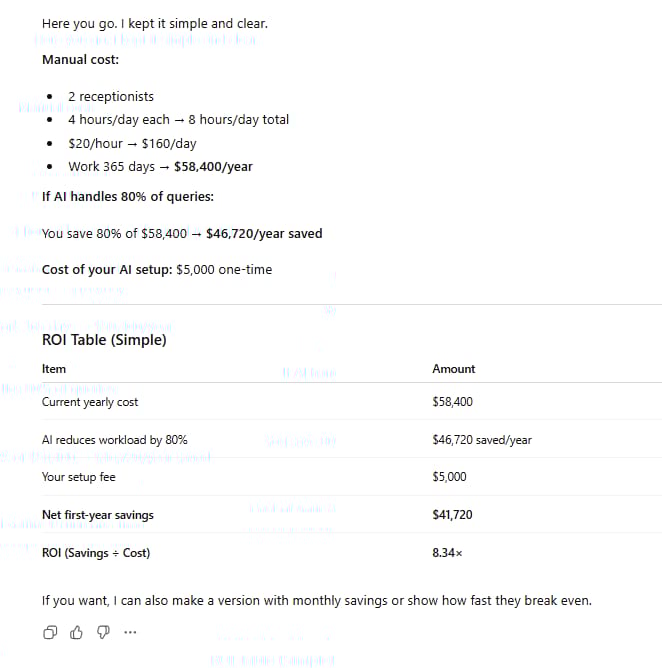Click the ROI (Savings ÷ Cost) label
This screenshot has width=662, height=668.
tap(96, 553)
